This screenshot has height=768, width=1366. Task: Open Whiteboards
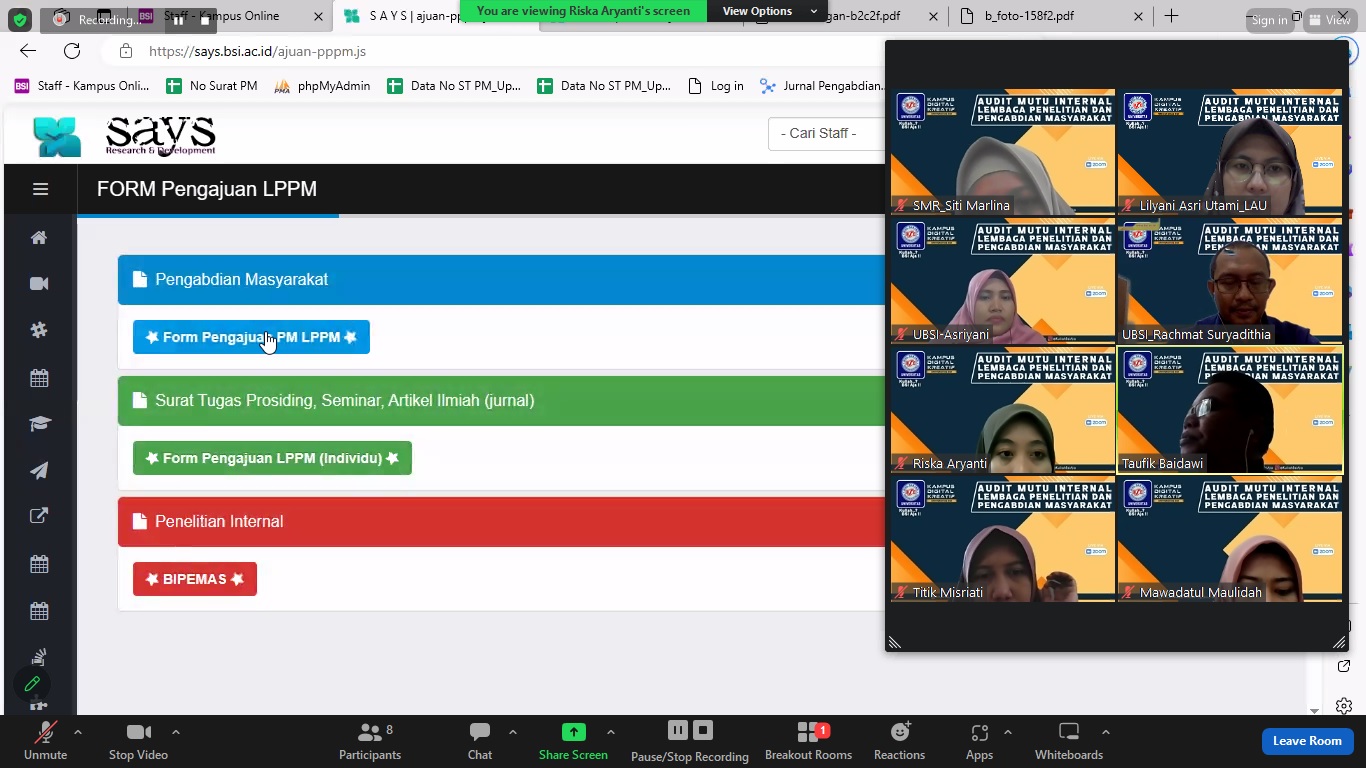coord(1069,741)
